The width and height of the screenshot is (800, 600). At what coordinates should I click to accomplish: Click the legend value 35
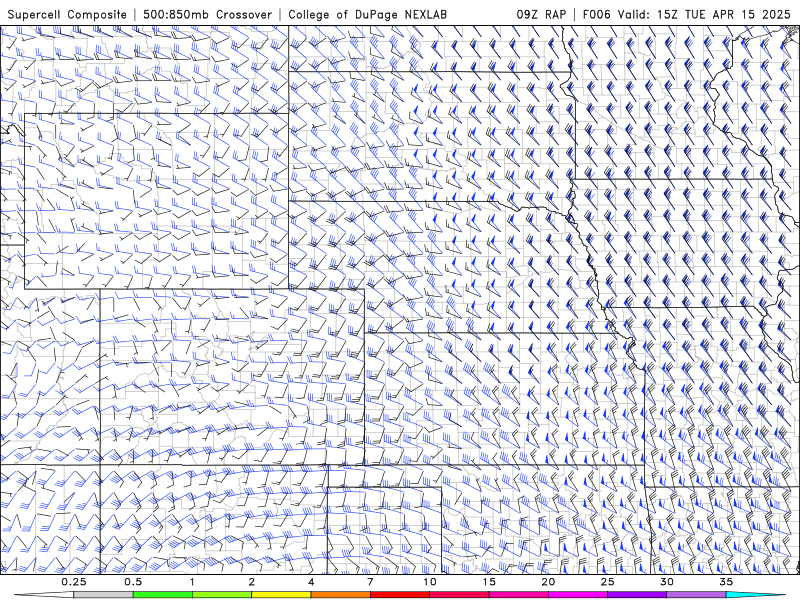pos(726,582)
